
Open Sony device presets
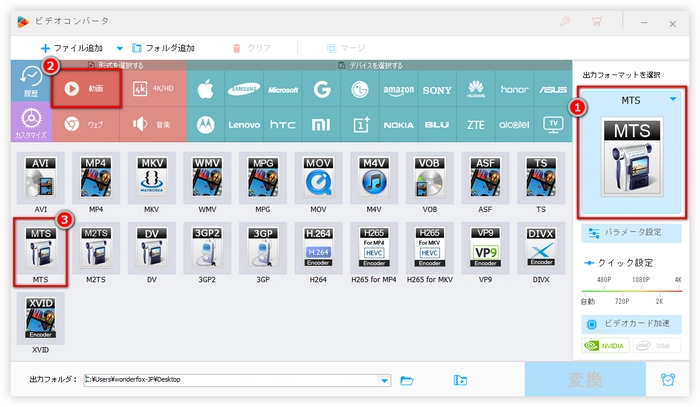tap(437, 89)
